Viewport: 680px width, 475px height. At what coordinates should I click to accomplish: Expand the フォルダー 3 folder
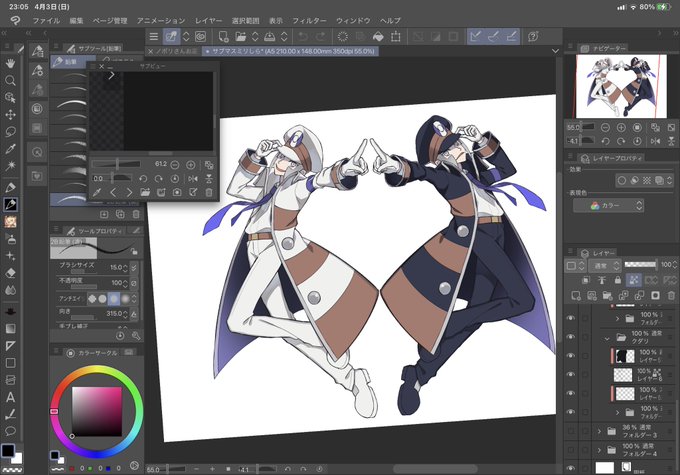[x=599, y=431]
